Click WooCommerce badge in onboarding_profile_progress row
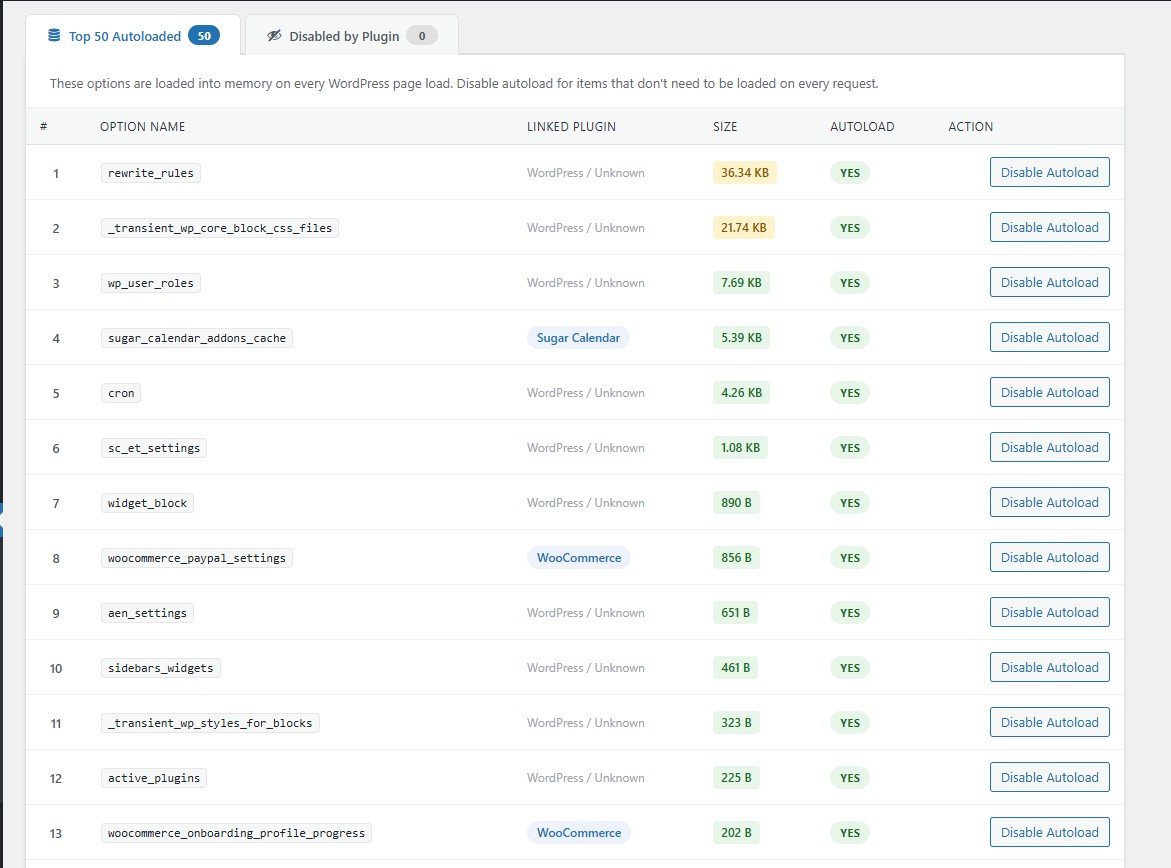The height and width of the screenshot is (868, 1171). tap(579, 833)
